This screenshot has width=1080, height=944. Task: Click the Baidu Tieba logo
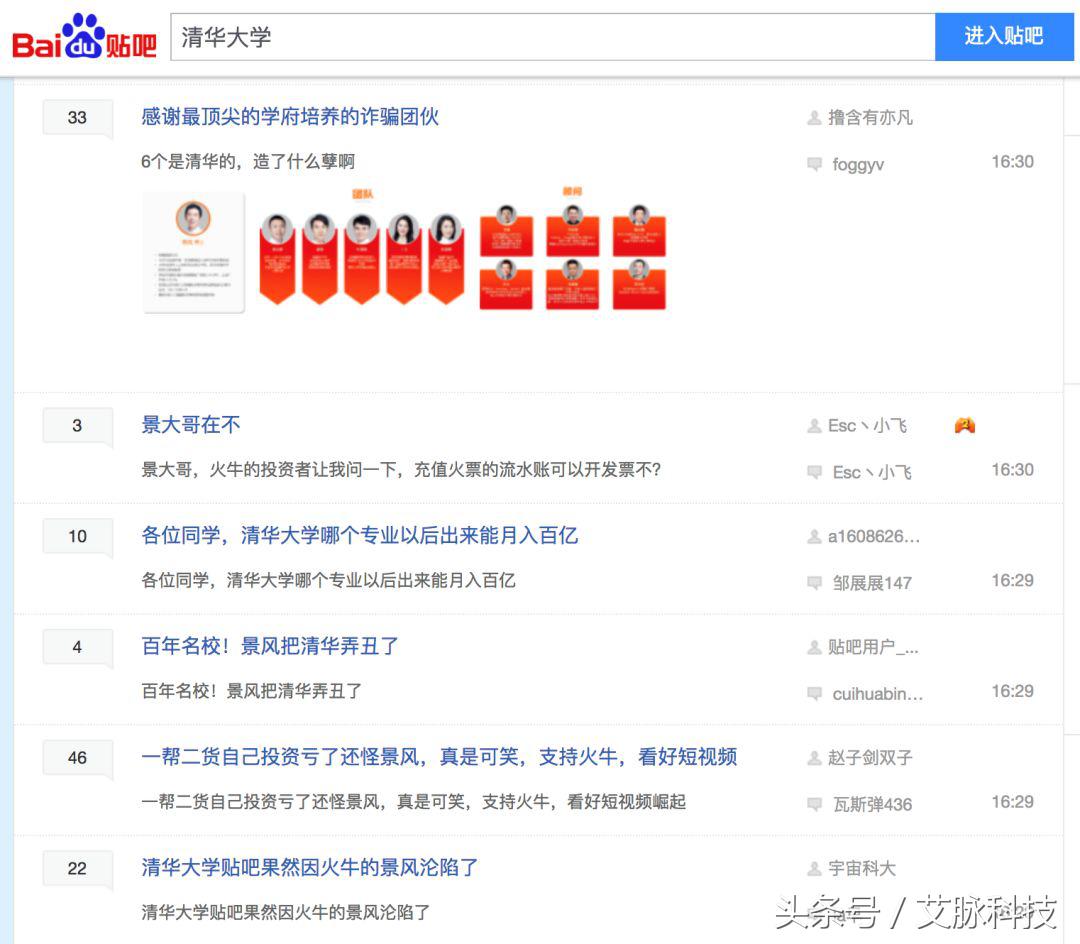[84, 36]
